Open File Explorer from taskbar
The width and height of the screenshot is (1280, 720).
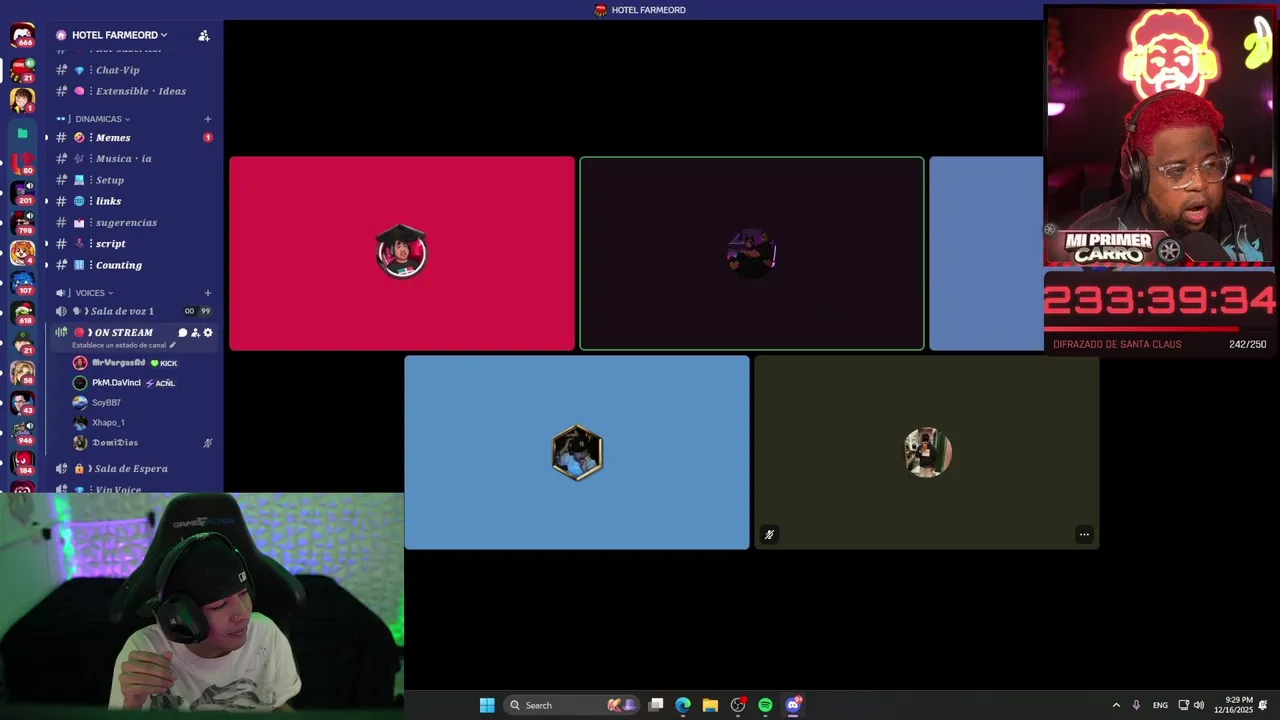coord(710,705)
